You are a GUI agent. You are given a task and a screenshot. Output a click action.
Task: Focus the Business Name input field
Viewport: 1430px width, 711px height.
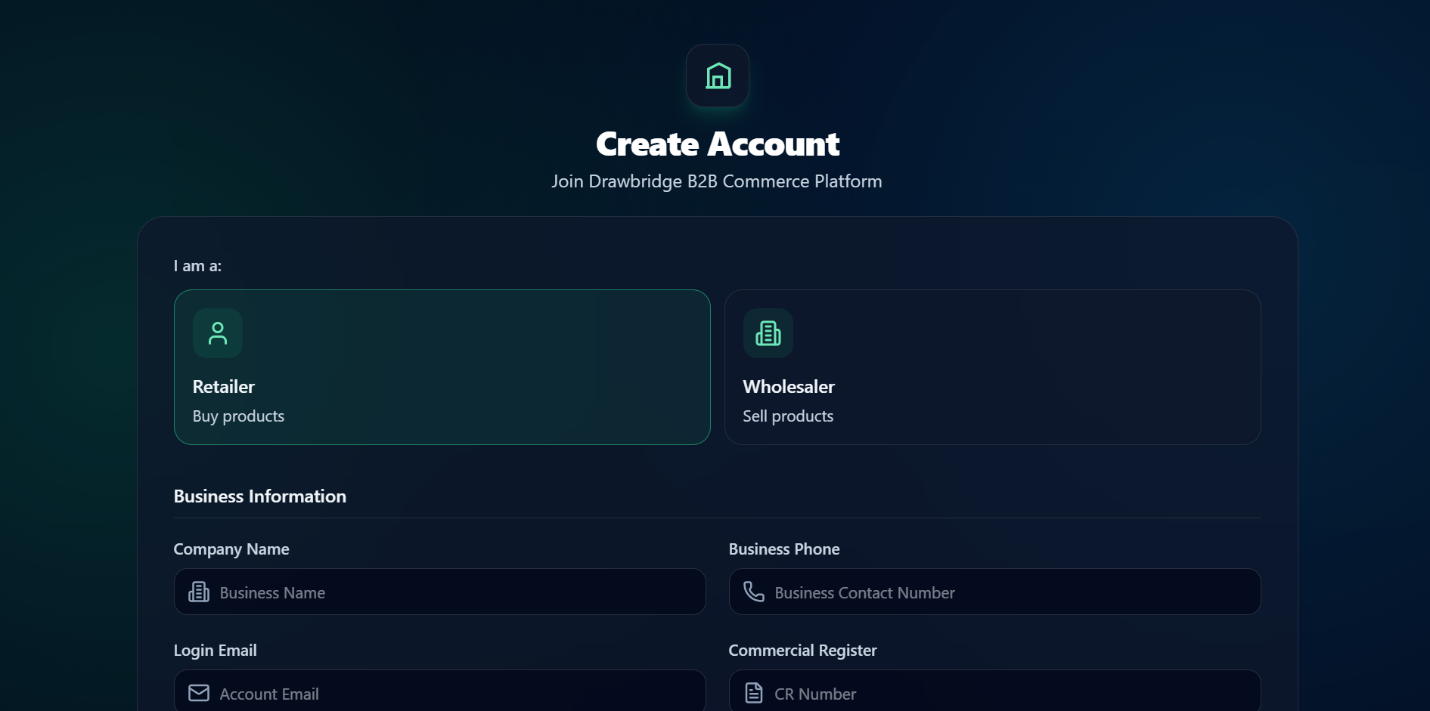click(440, 592)
